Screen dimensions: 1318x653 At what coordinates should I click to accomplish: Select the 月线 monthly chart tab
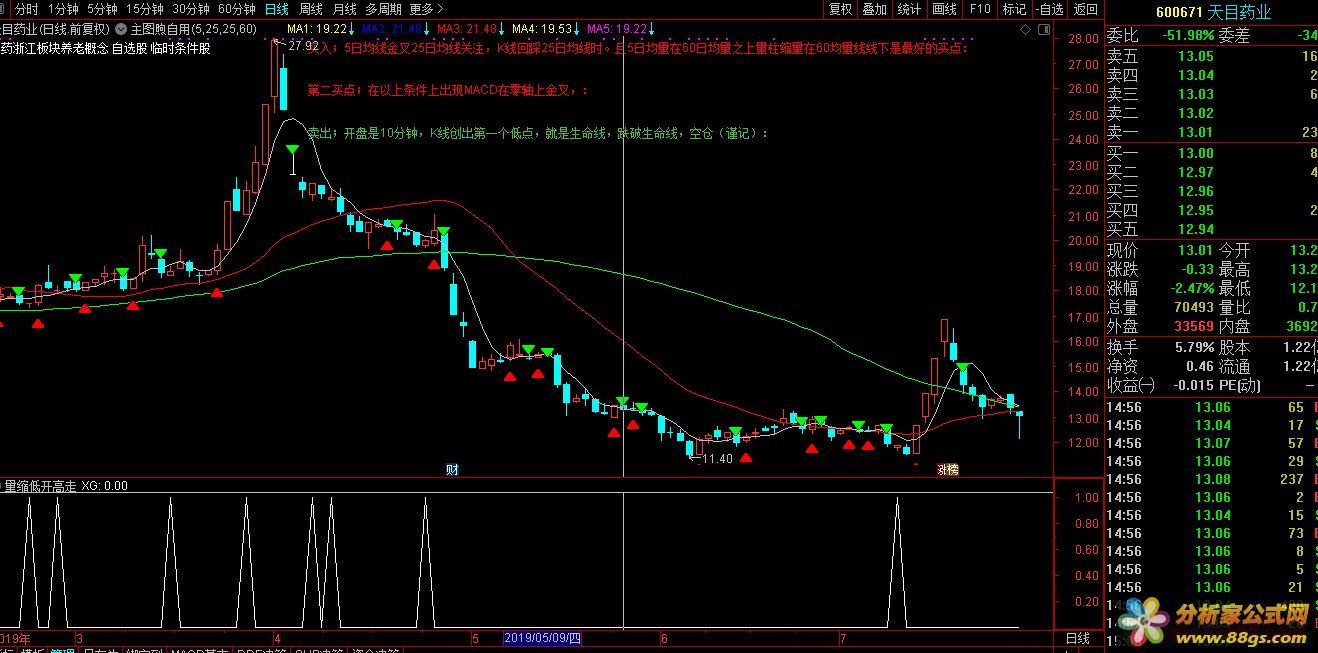(x=344, y=9)
